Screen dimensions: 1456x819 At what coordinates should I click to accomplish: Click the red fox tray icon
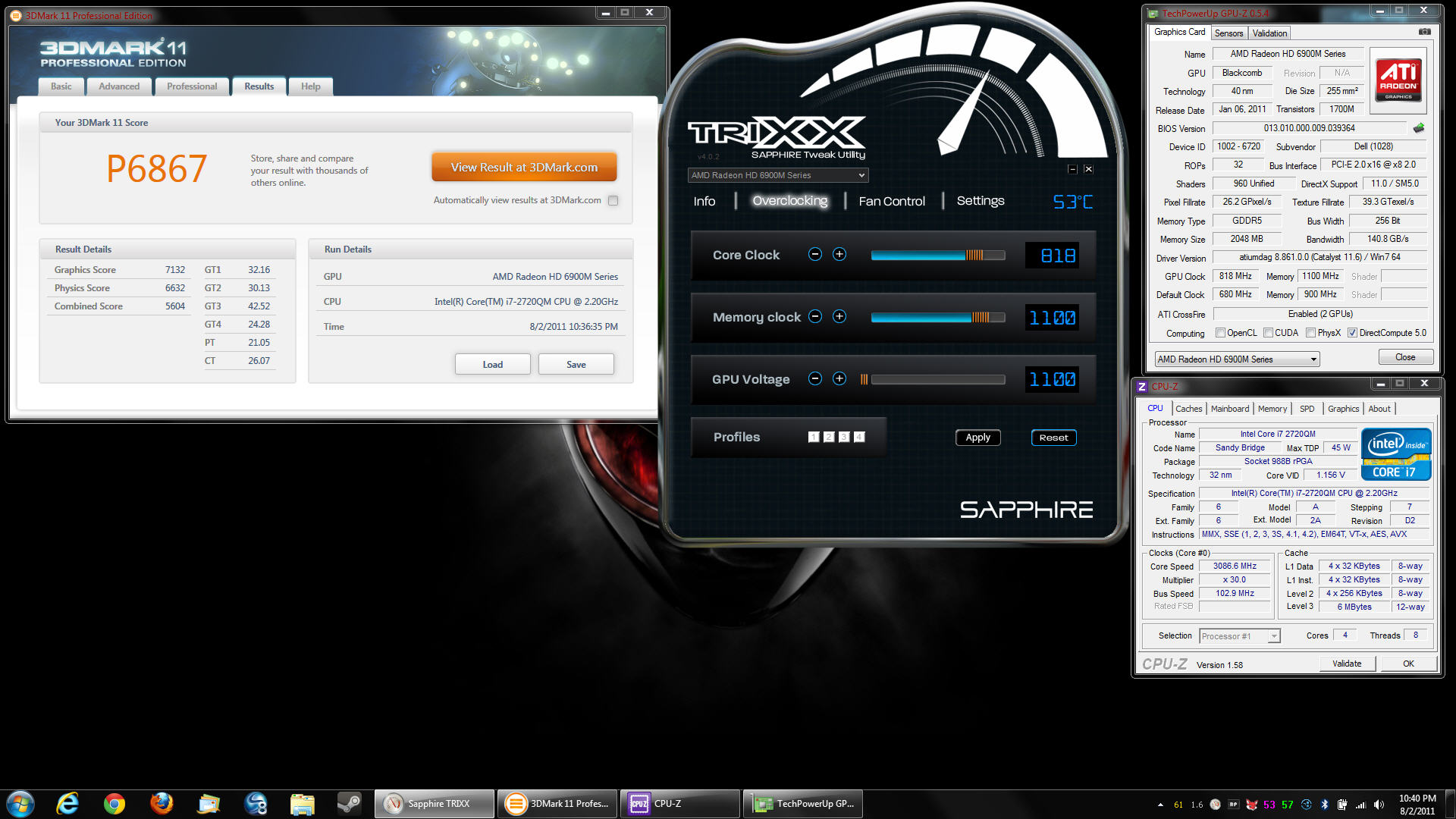pos(1252,805)
